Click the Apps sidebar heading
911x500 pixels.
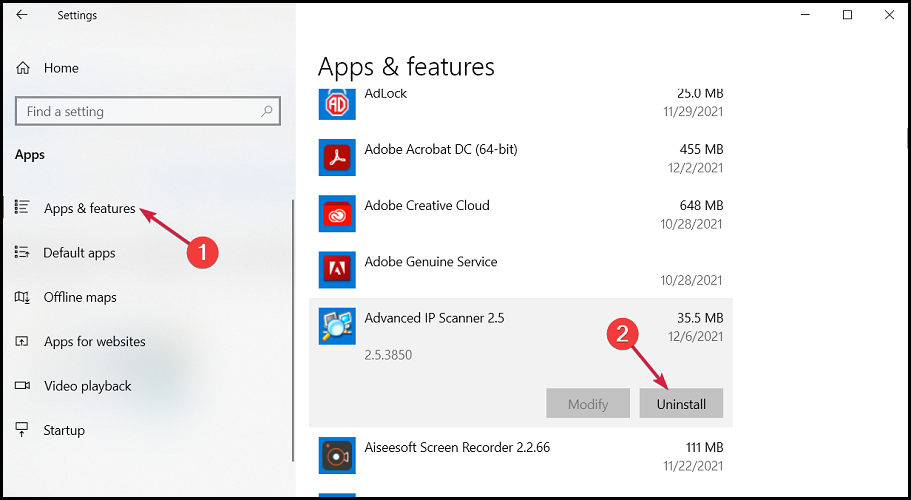coord(30,154)
